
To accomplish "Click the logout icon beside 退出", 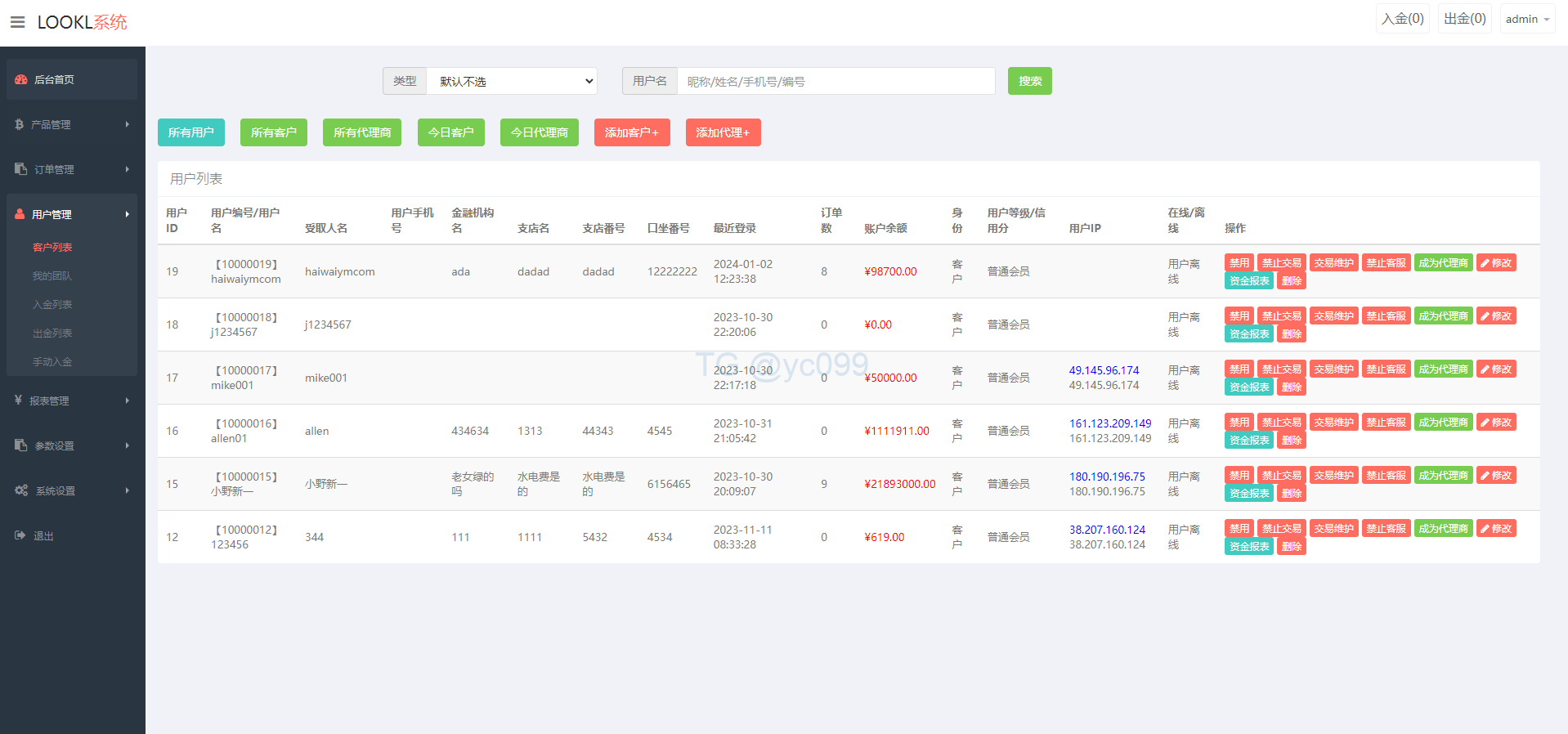I will (20, 535).
